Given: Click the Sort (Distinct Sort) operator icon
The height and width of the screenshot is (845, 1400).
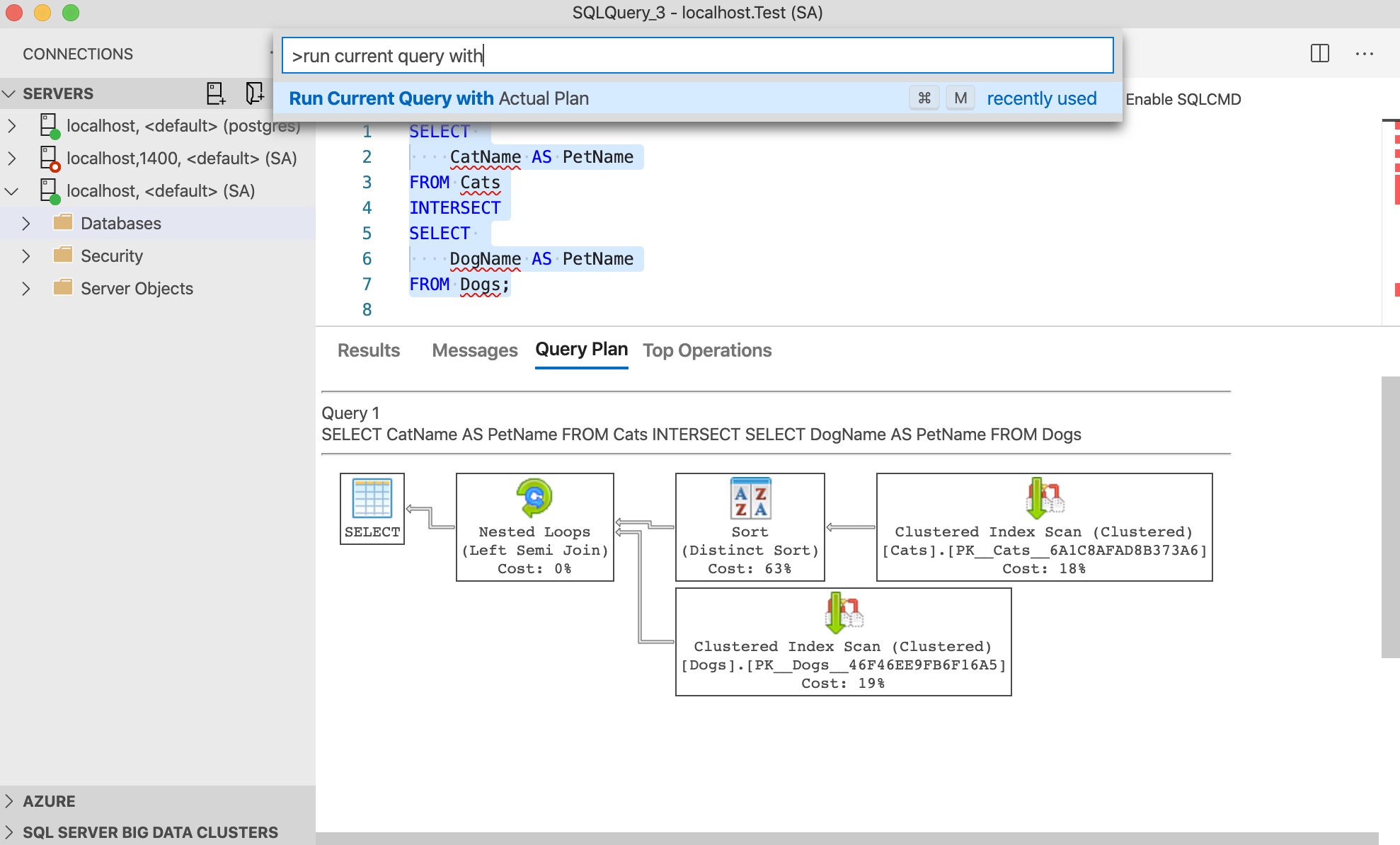Looking at the screenshot, I should (749, 498).
